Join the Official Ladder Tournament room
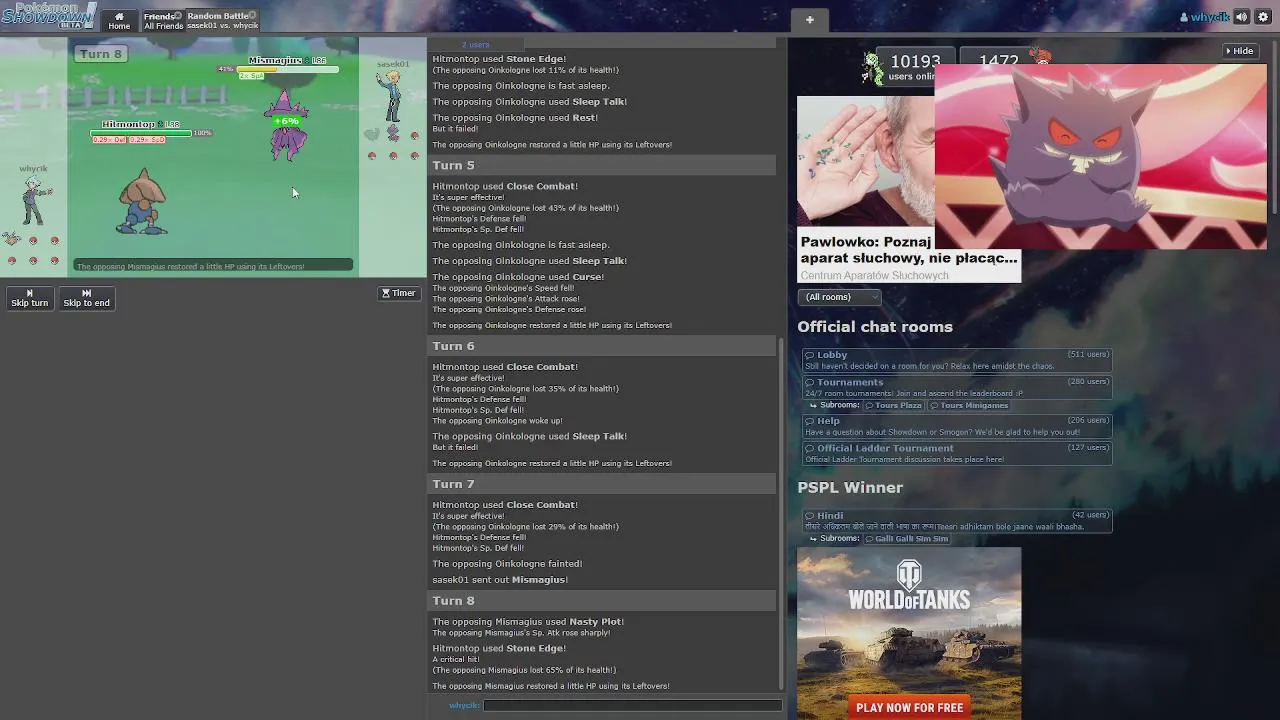Viewport: 1280px width, 720px height. (956, 453)
